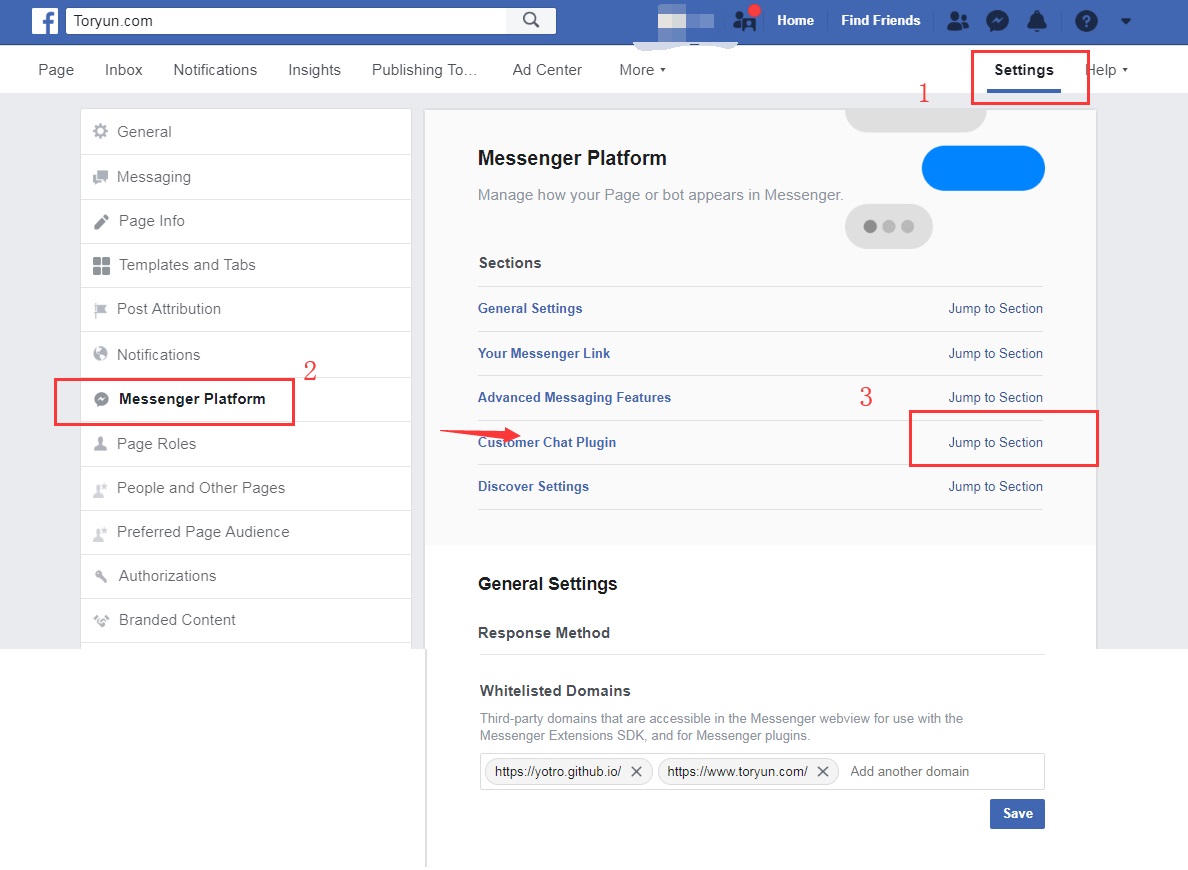The width and height of the screenshot is (1188, 870).
Task: Open the Publishing Tools tab
Action: (424, 70)
